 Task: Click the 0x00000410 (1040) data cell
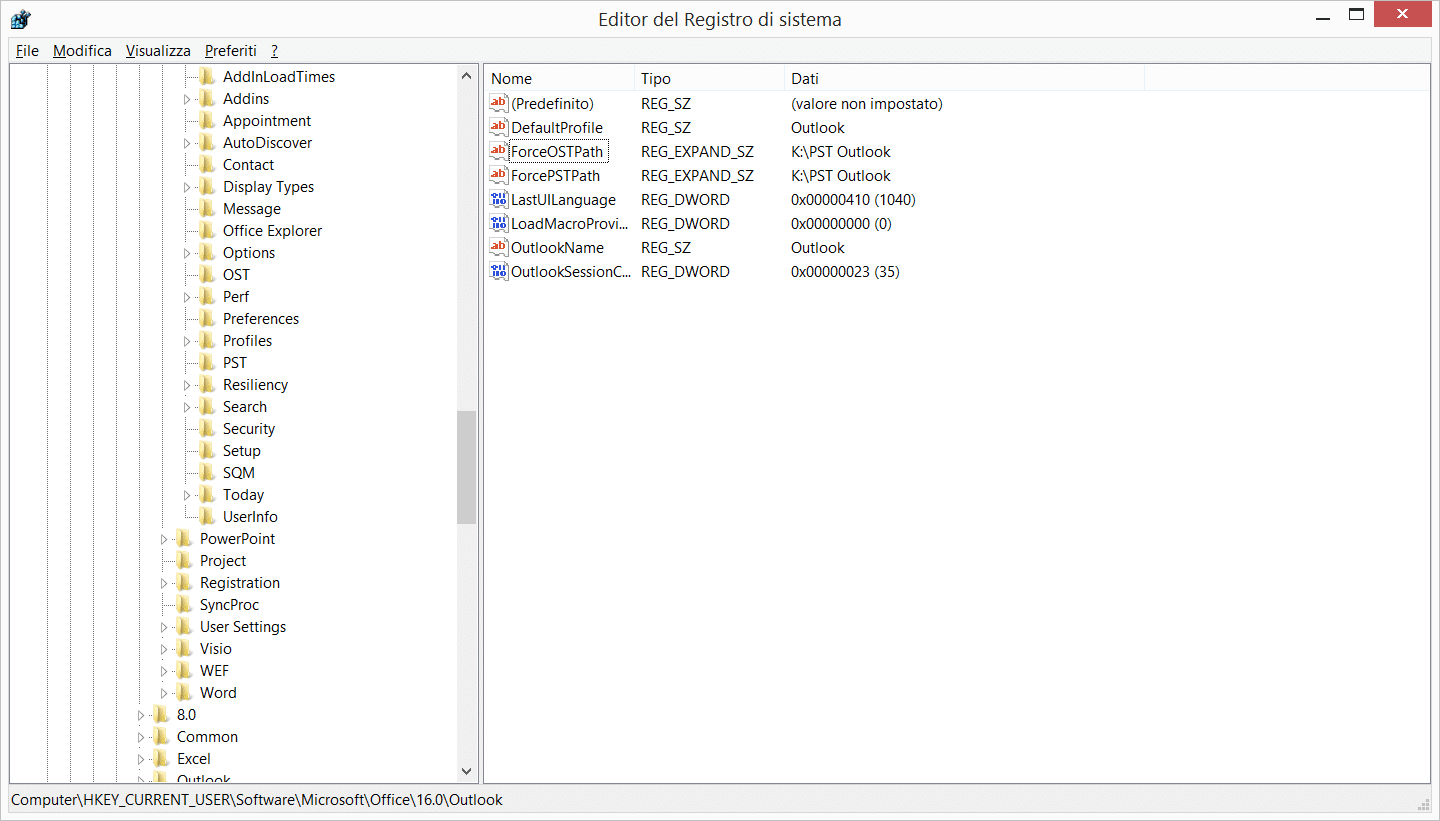point(853,200)
